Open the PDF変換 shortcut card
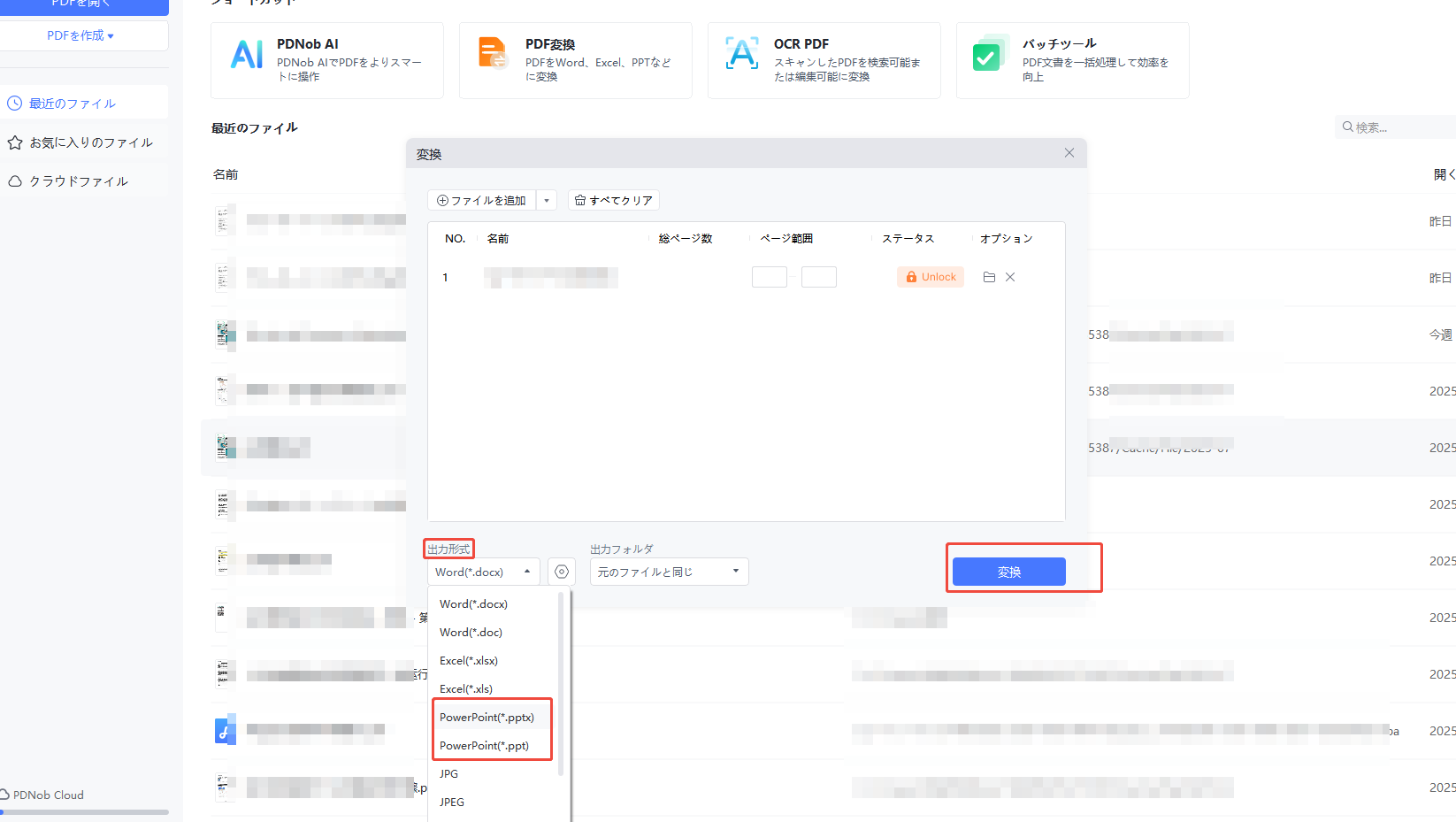The width and height of the screenshot is (1456, 822). coord(575,60)
